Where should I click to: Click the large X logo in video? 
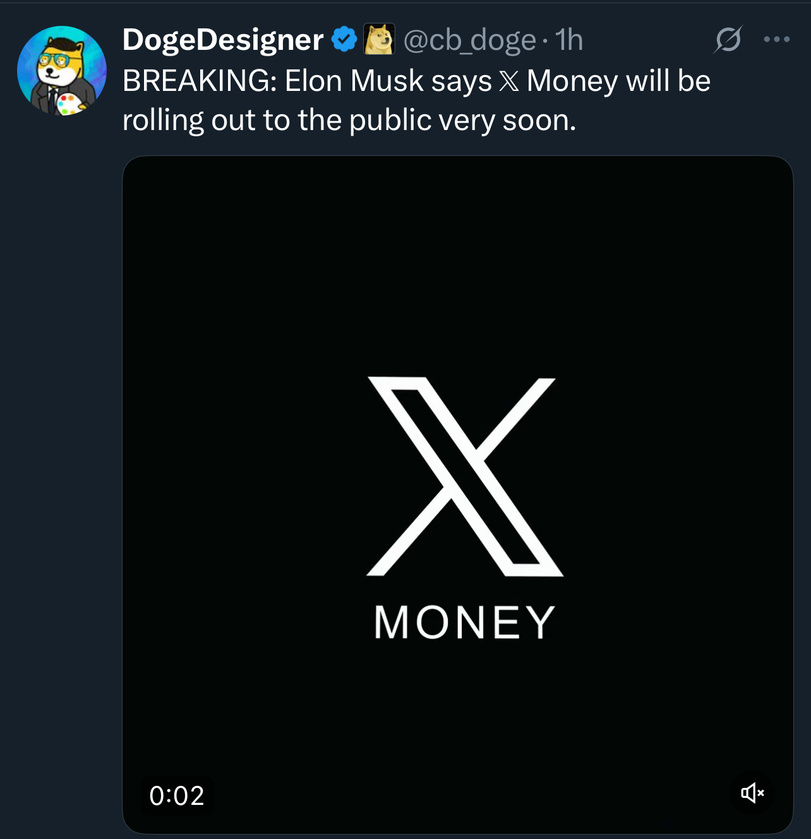coord(465,476)
